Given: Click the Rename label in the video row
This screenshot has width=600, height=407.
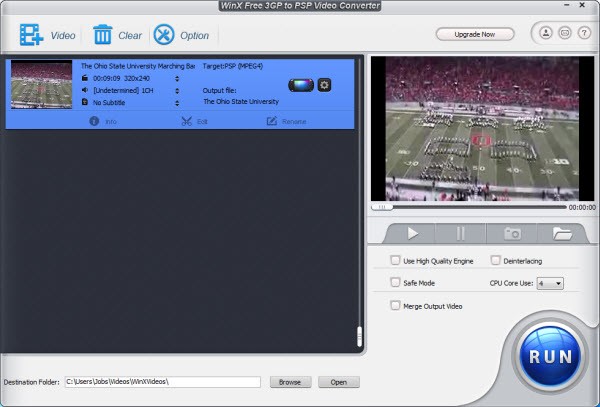Looking at the screenshot, I should 294,122.
